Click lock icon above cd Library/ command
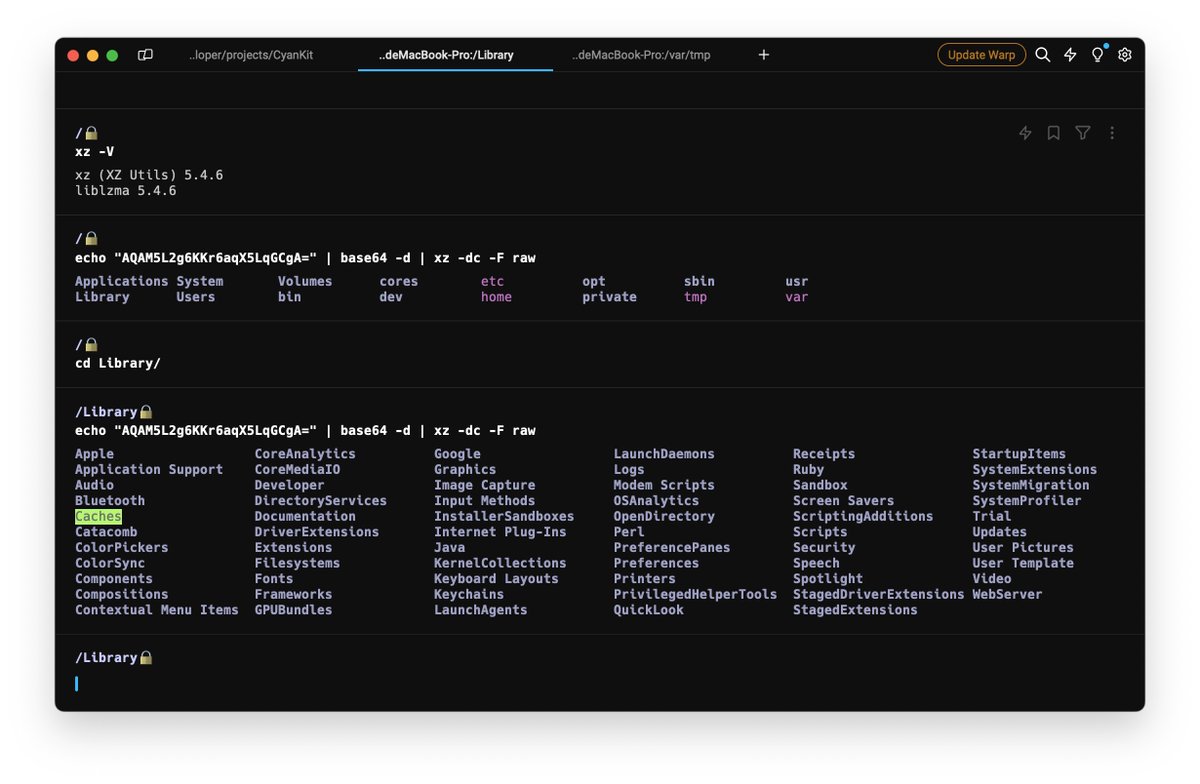This screenshot has width=1200, height=784. tap(91, 345)
